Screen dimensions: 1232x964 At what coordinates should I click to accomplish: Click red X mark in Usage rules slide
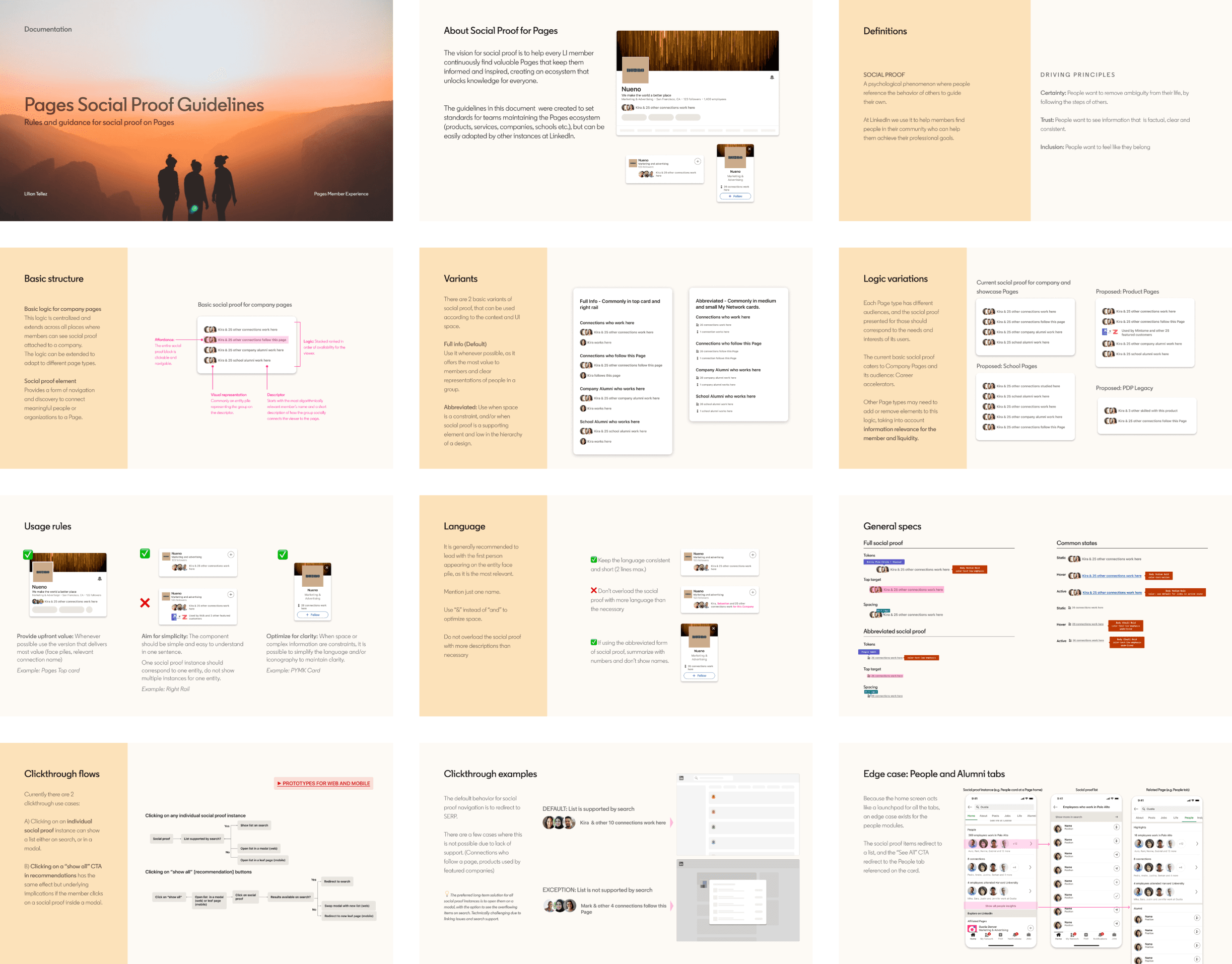point(145,603)
